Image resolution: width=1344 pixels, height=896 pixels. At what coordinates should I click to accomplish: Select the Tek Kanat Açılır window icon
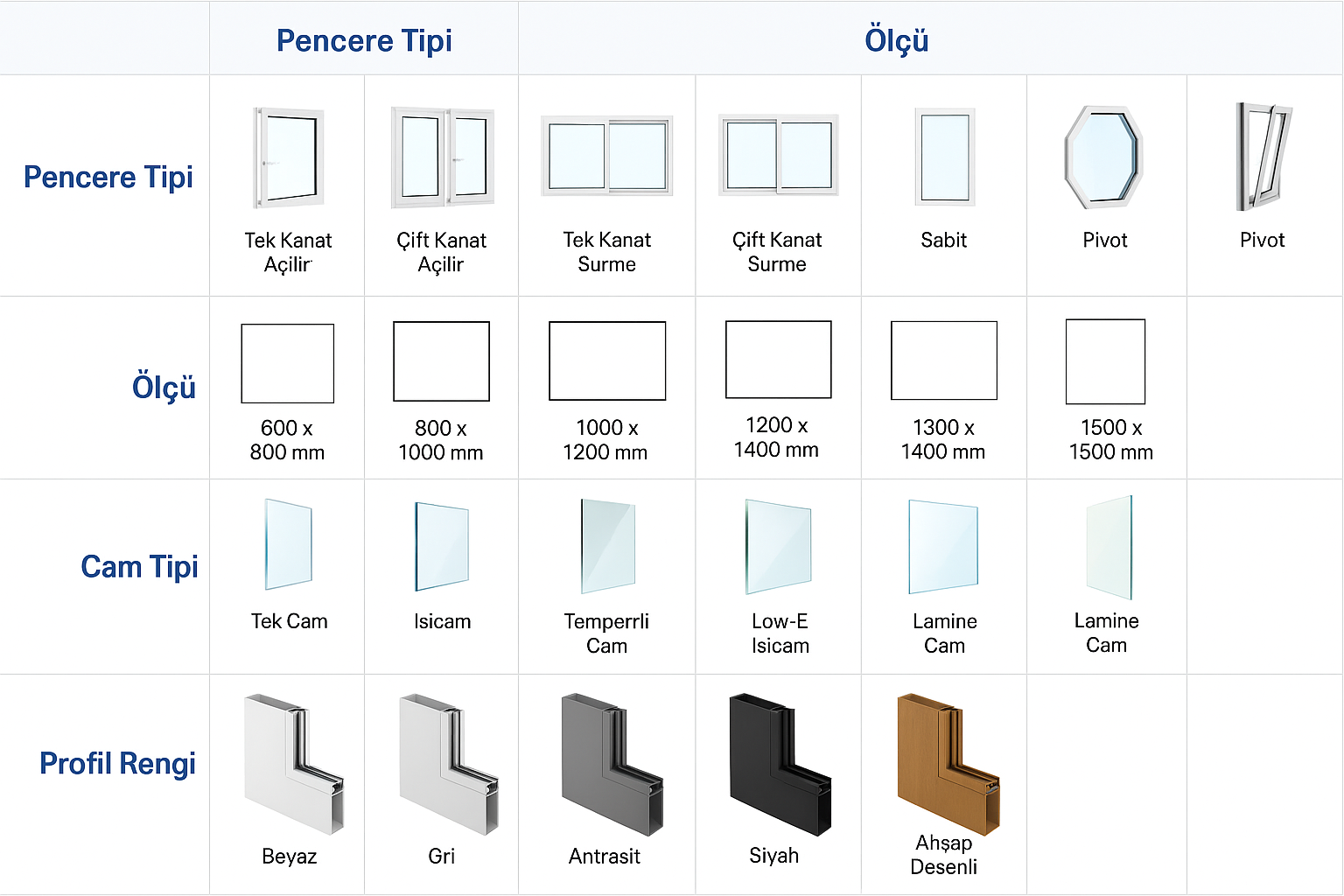tap(289, 158)
